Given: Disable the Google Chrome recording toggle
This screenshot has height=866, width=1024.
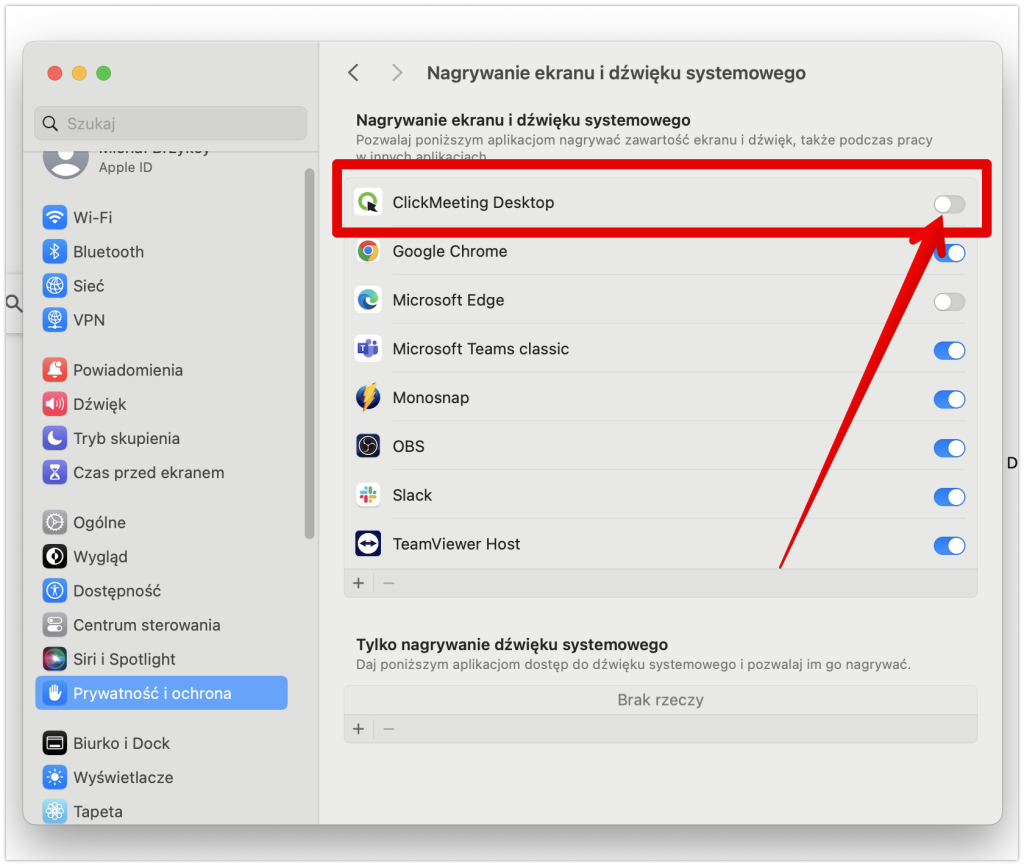Looking at the screenshot, I should pyautogui.click(x=950, y=253).
